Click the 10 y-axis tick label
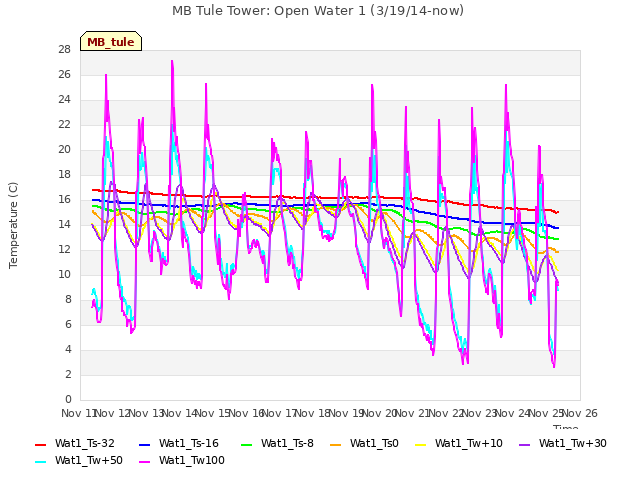The image size is (640, 480). pos(65,275)
